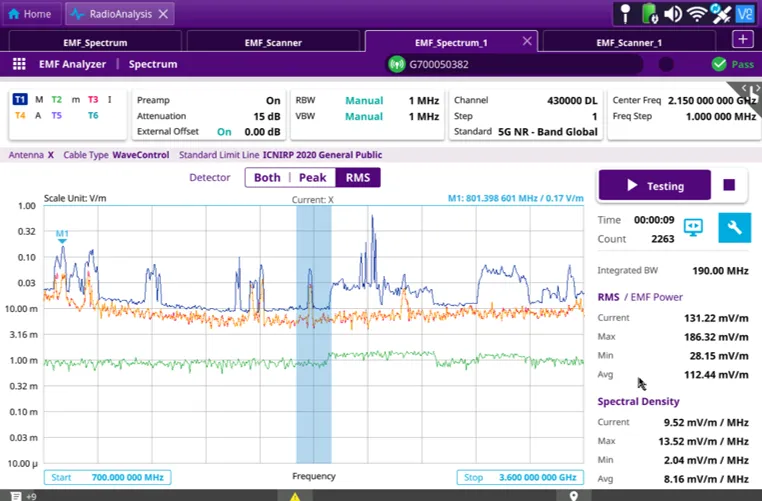Click the speaker volume icon

pyautogui.click(x=672, y=14)
